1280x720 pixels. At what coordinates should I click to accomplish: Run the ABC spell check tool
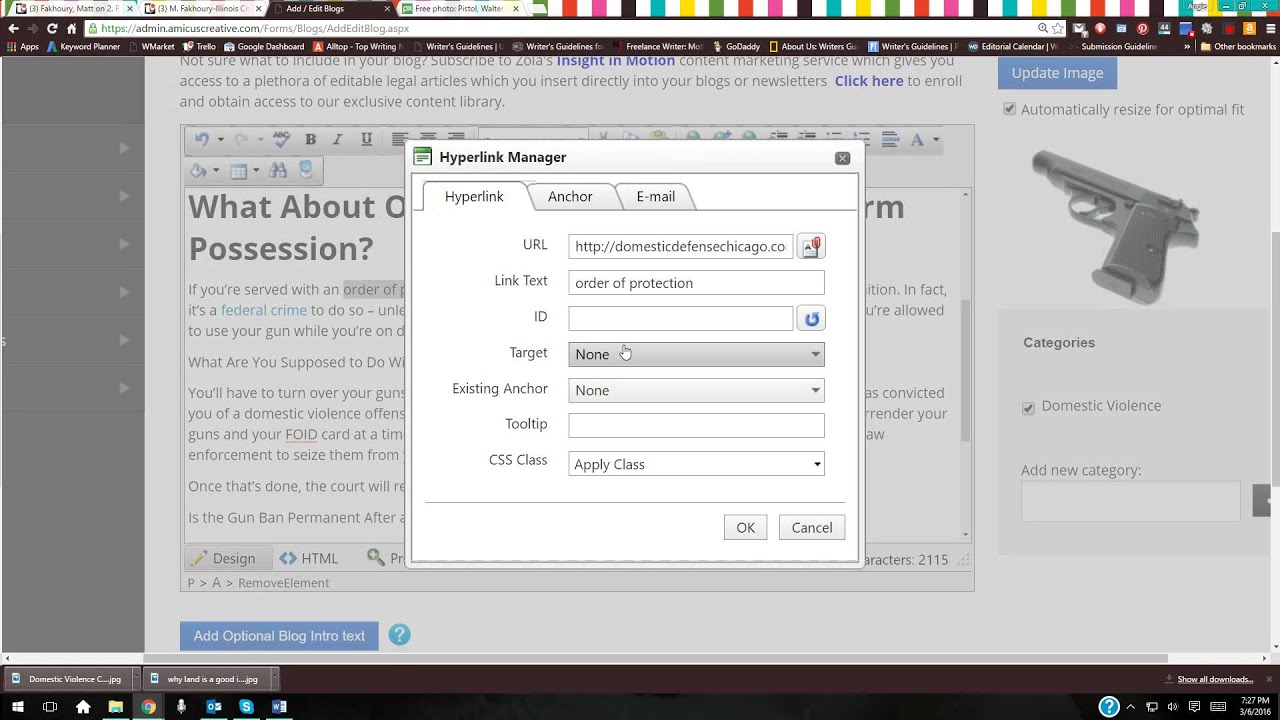point(282,140)
